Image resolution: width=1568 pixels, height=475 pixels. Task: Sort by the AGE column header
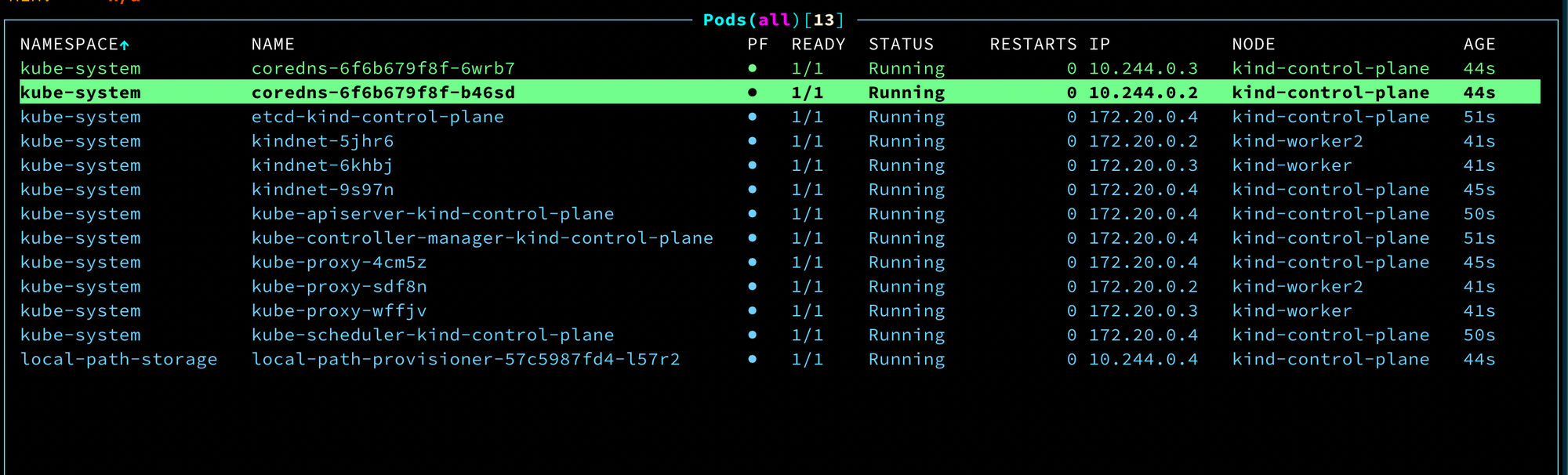point(1479,45)
